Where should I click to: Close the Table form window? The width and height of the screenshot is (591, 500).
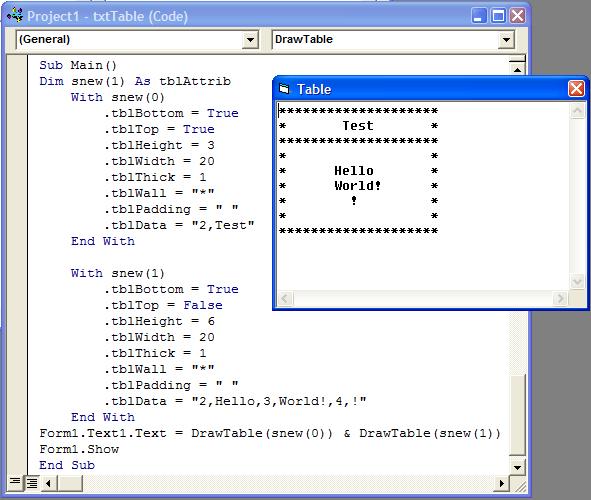[x=576, y=89]
